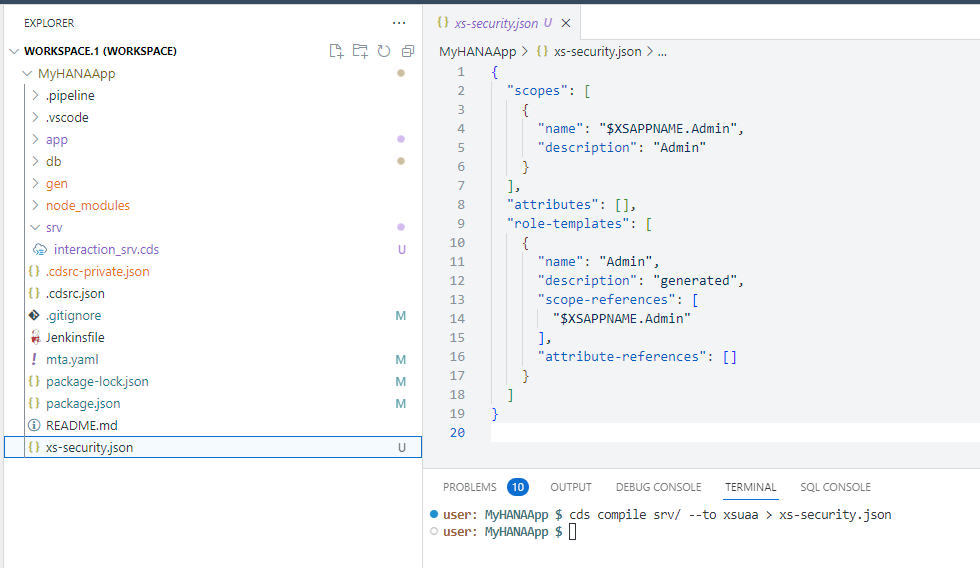
Task: Open the package.json file
Action: point(83,404)
